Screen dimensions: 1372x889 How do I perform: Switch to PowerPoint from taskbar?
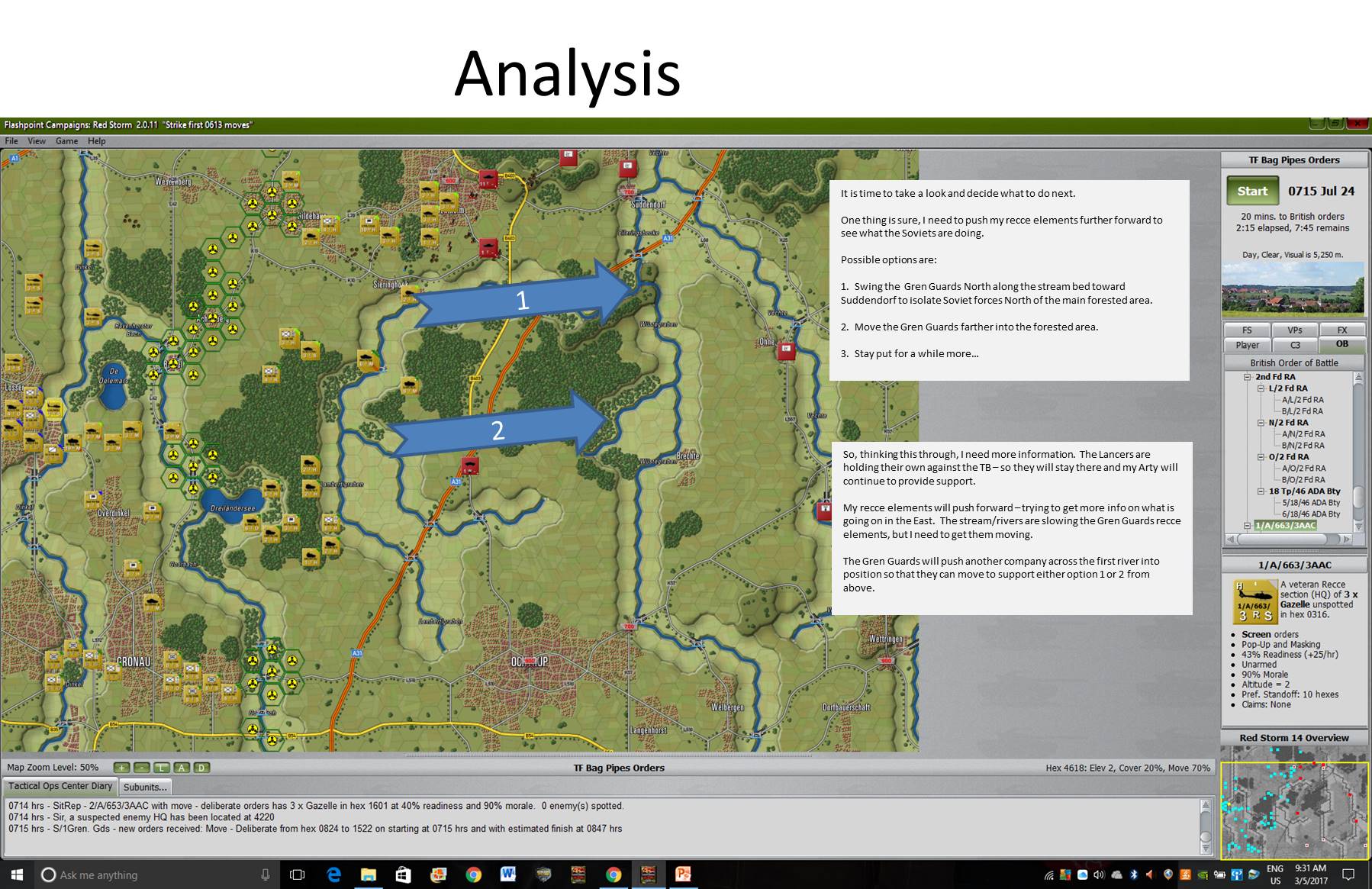point(683,875)
